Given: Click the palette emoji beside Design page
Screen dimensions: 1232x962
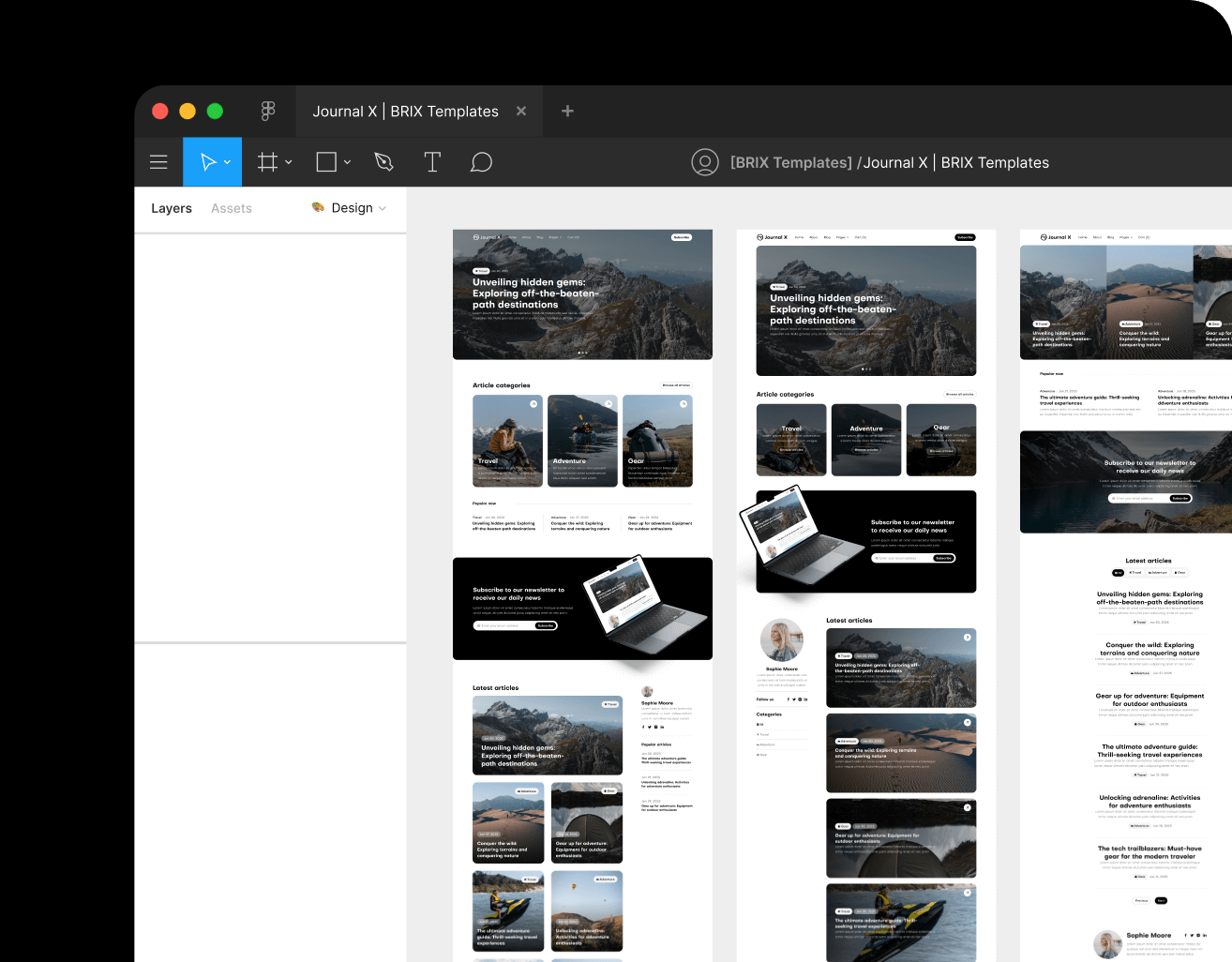Looking at the screenshot, I should 318,207.
